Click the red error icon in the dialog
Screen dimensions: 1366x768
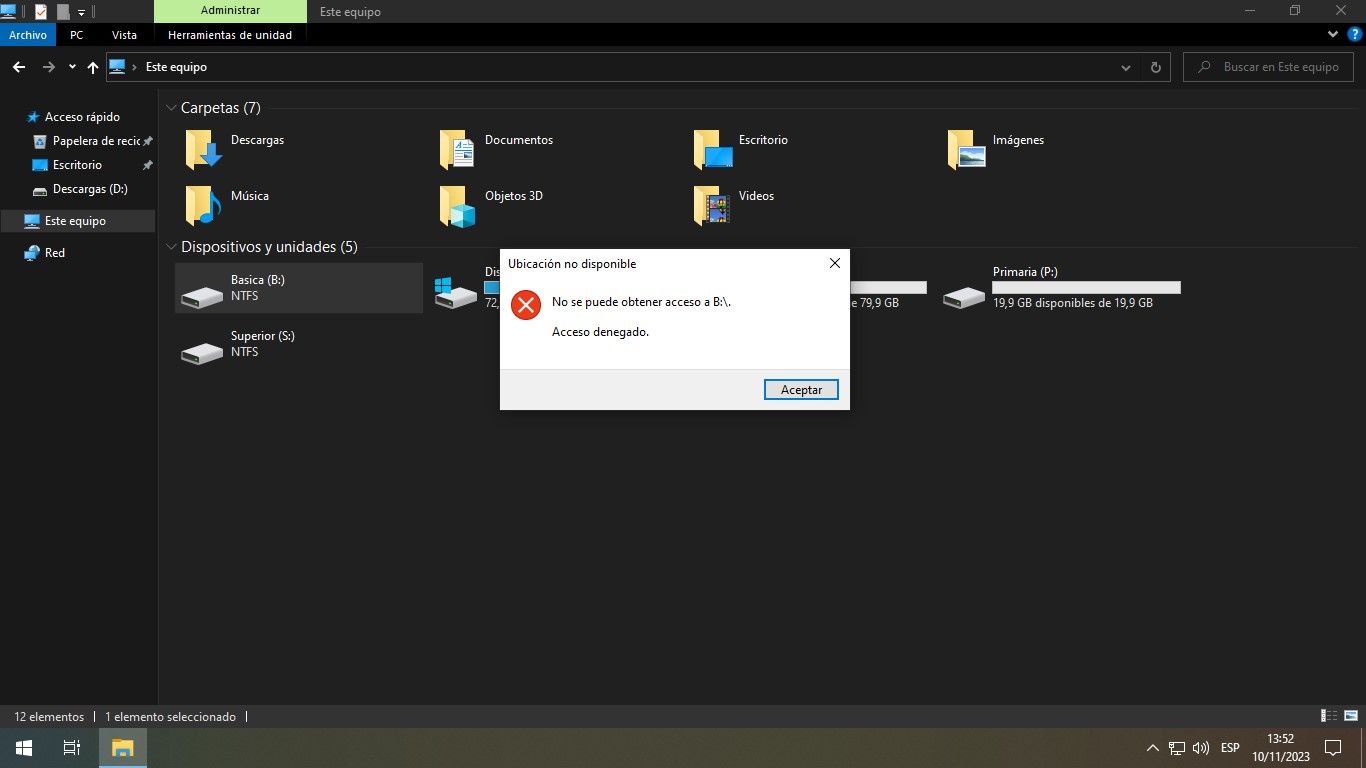(x=525, y=305)
